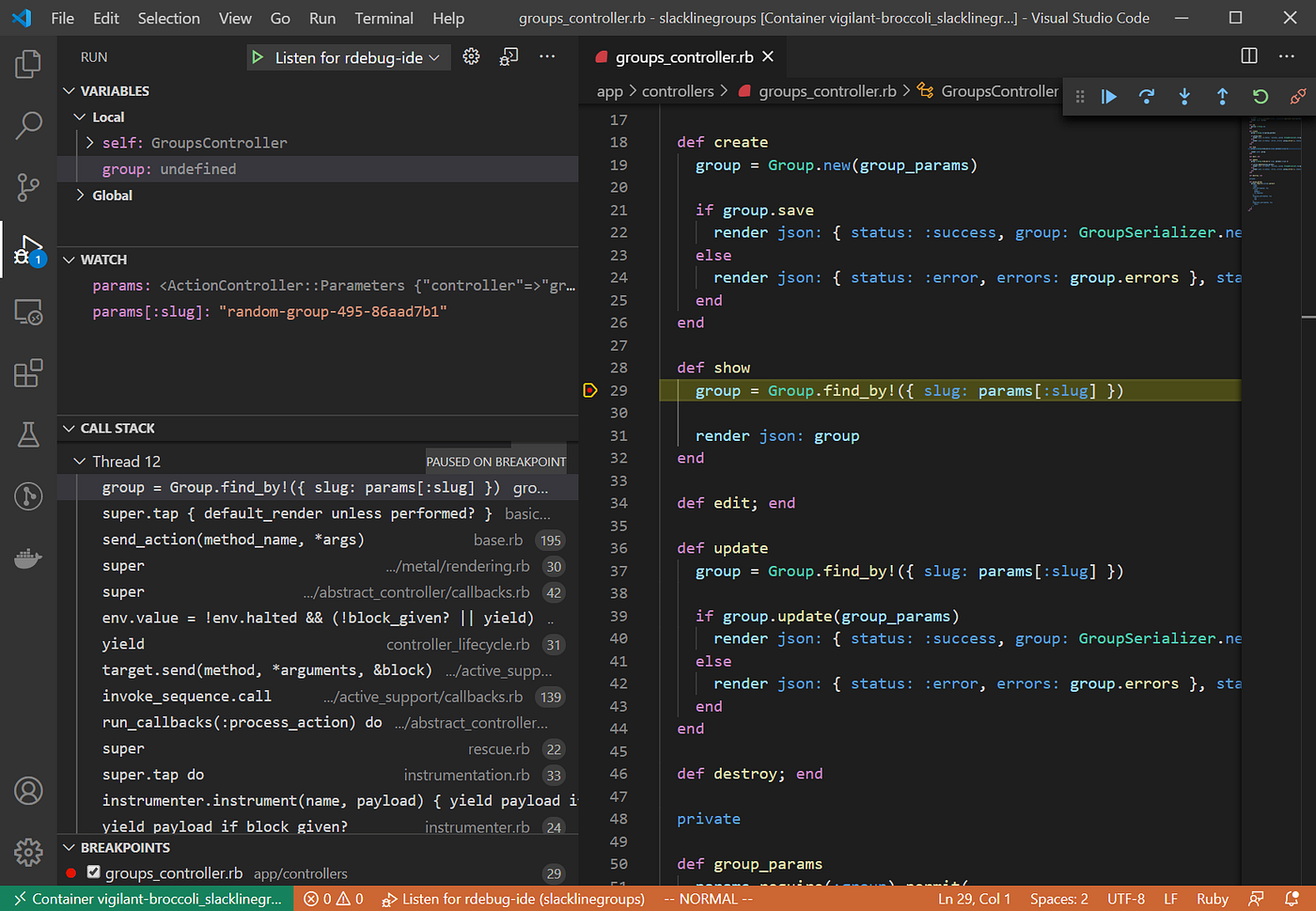Change language mode via Ruby status bar label
Screen dimensions: 1316x911
1212,898
